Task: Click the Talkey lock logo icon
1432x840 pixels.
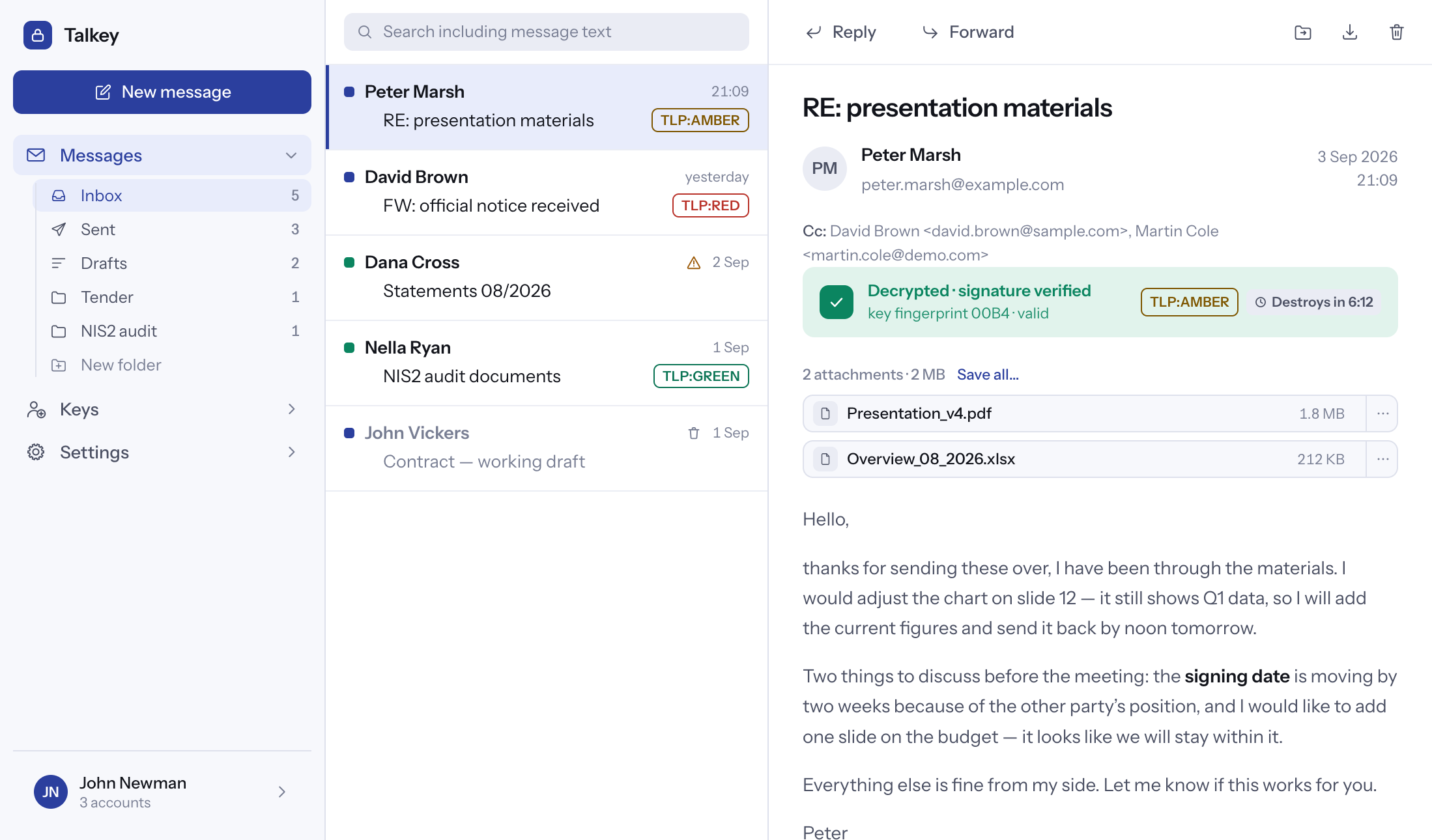Action: 38,35
